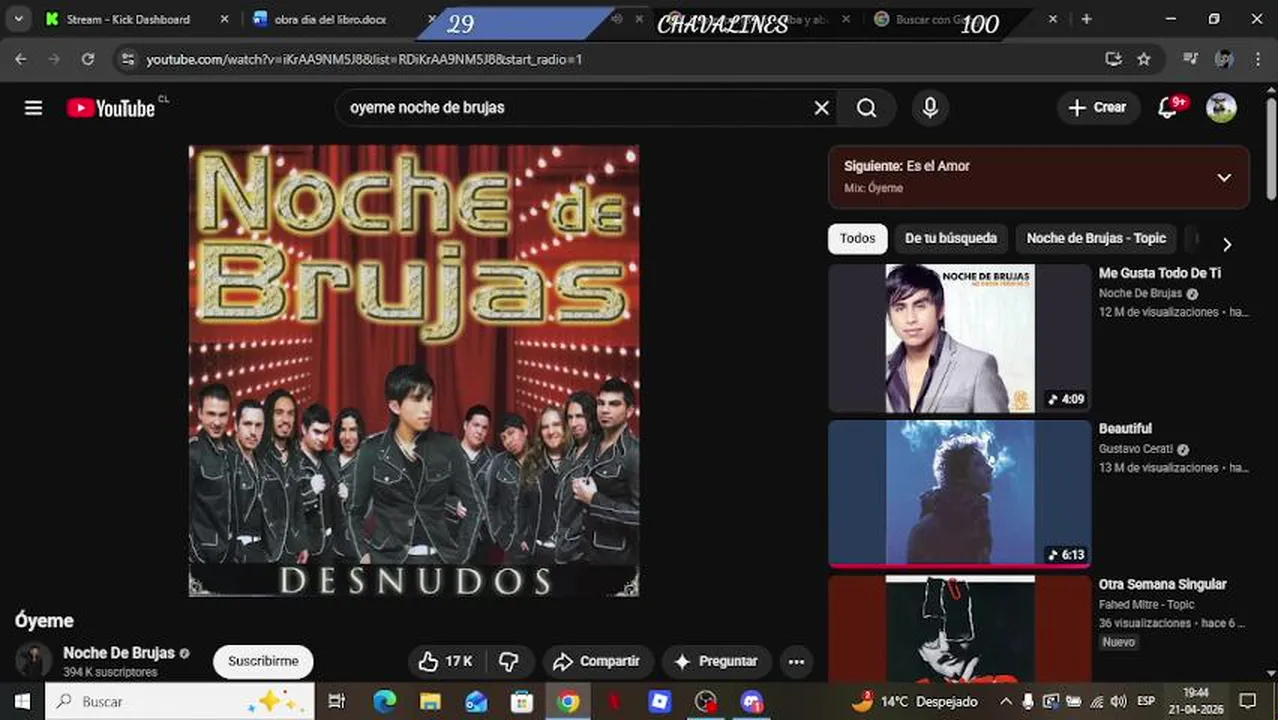Close the Stream - Kick Dashboard tab
Screen dimensions: 1278x720
coord(224,19)
